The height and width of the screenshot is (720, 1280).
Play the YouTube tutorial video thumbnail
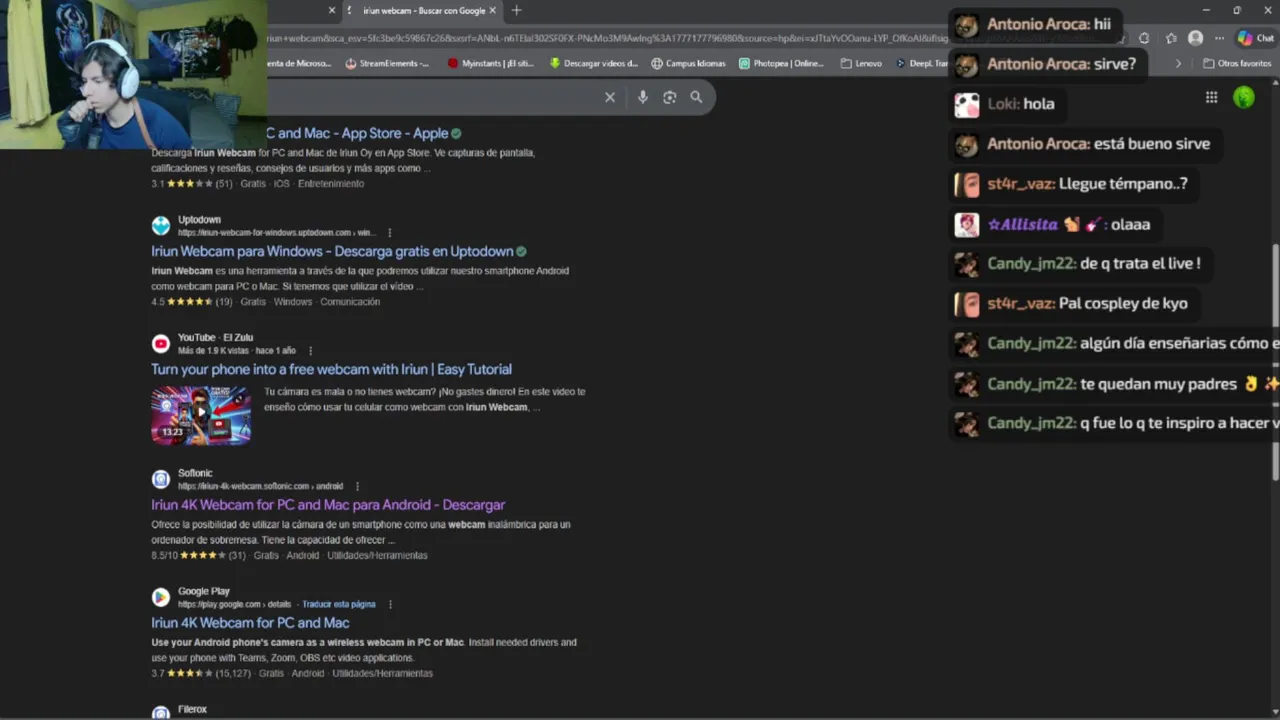(x=201, y=415)
